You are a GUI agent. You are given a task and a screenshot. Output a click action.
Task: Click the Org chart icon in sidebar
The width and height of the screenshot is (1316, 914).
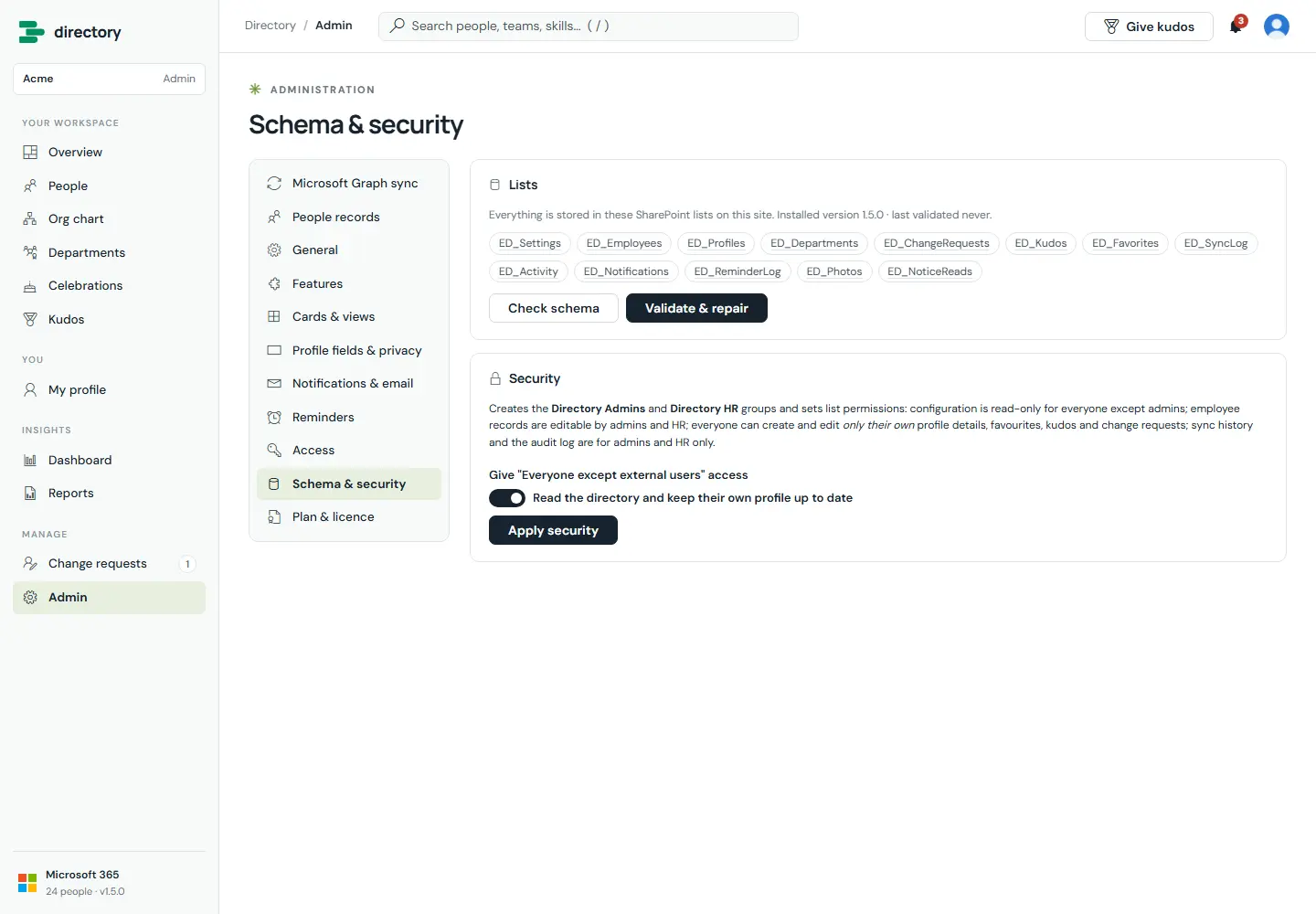pos(30,219)
